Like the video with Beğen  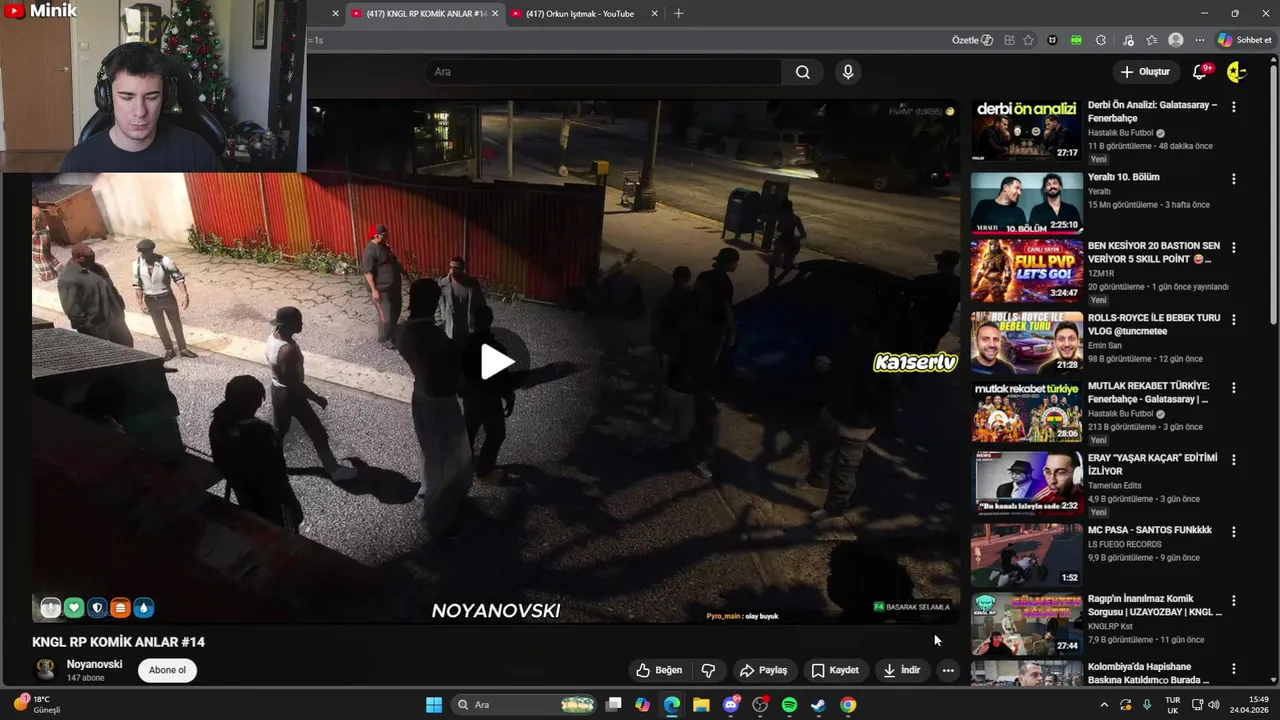click(659, 670)
